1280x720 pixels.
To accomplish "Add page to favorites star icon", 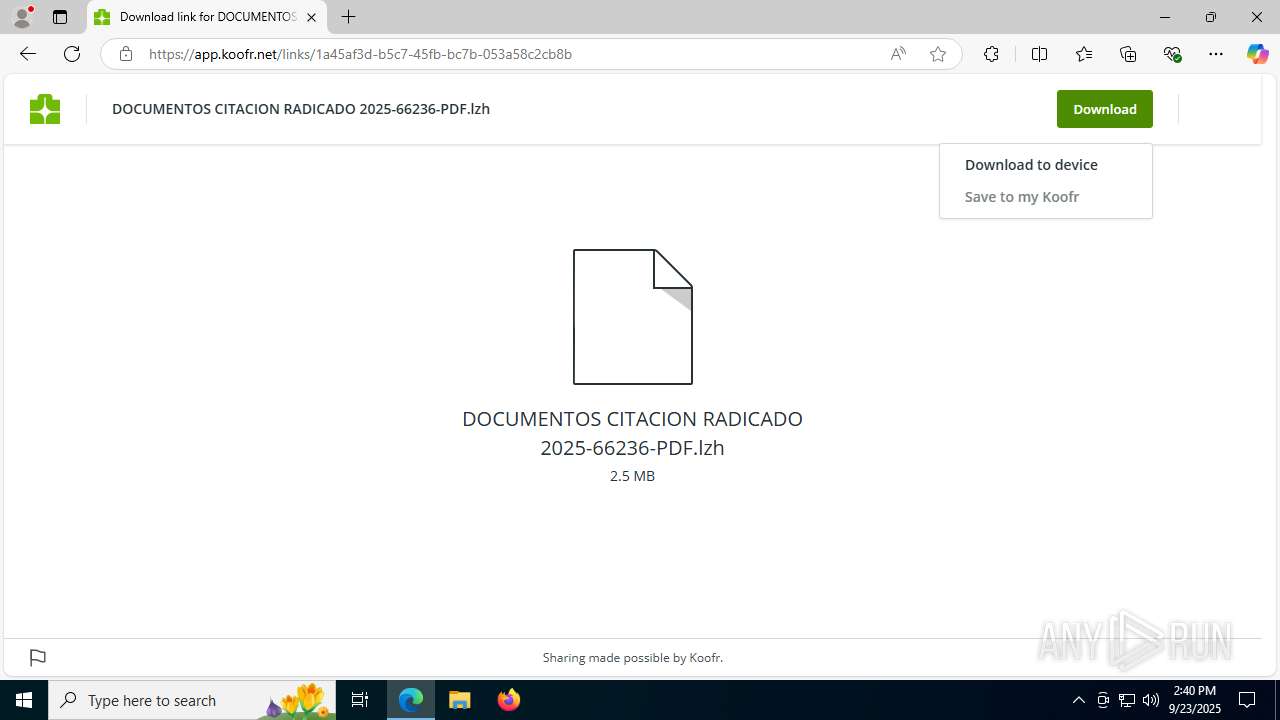I will coord(938,54).
